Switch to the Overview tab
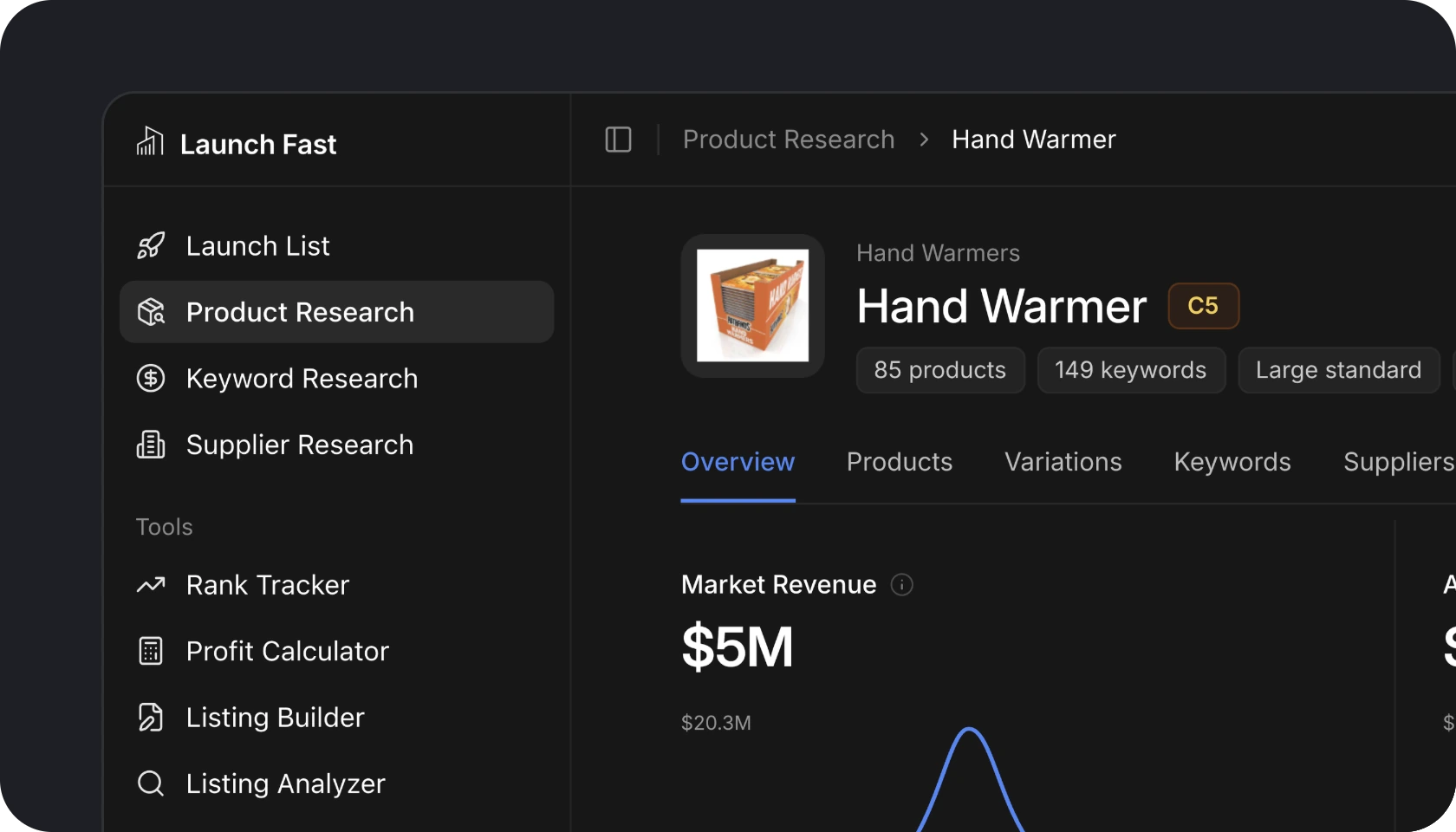 pyautogui.click(x=738, y=462)
